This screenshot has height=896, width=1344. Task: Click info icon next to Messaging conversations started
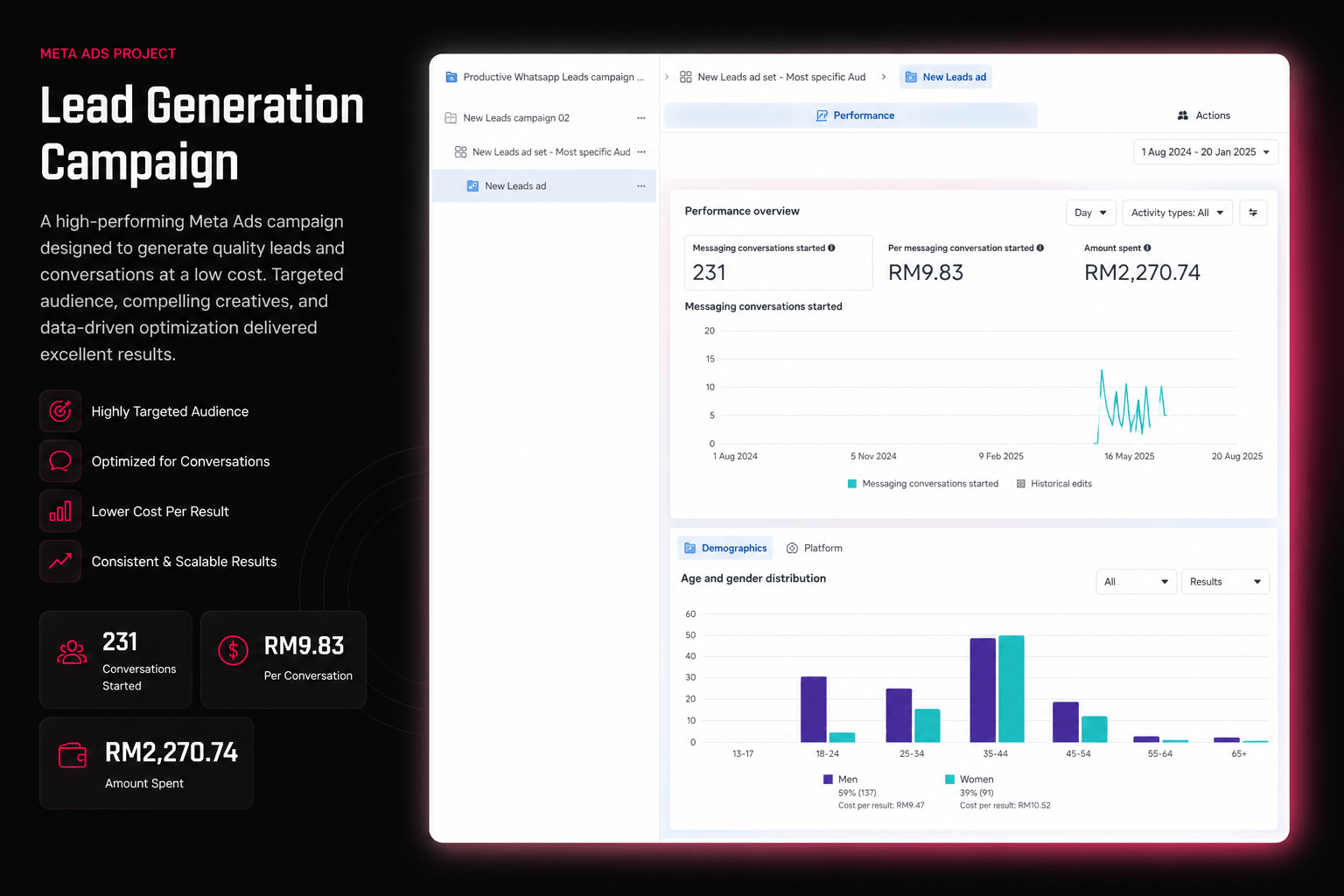[831, 248]
